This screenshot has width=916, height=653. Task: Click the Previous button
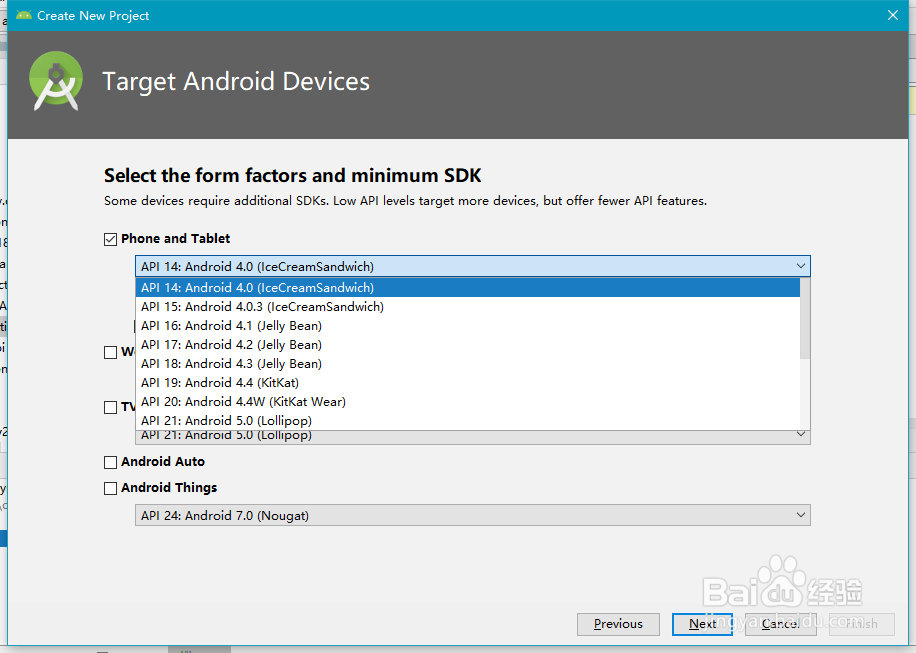tap(618, 624)
